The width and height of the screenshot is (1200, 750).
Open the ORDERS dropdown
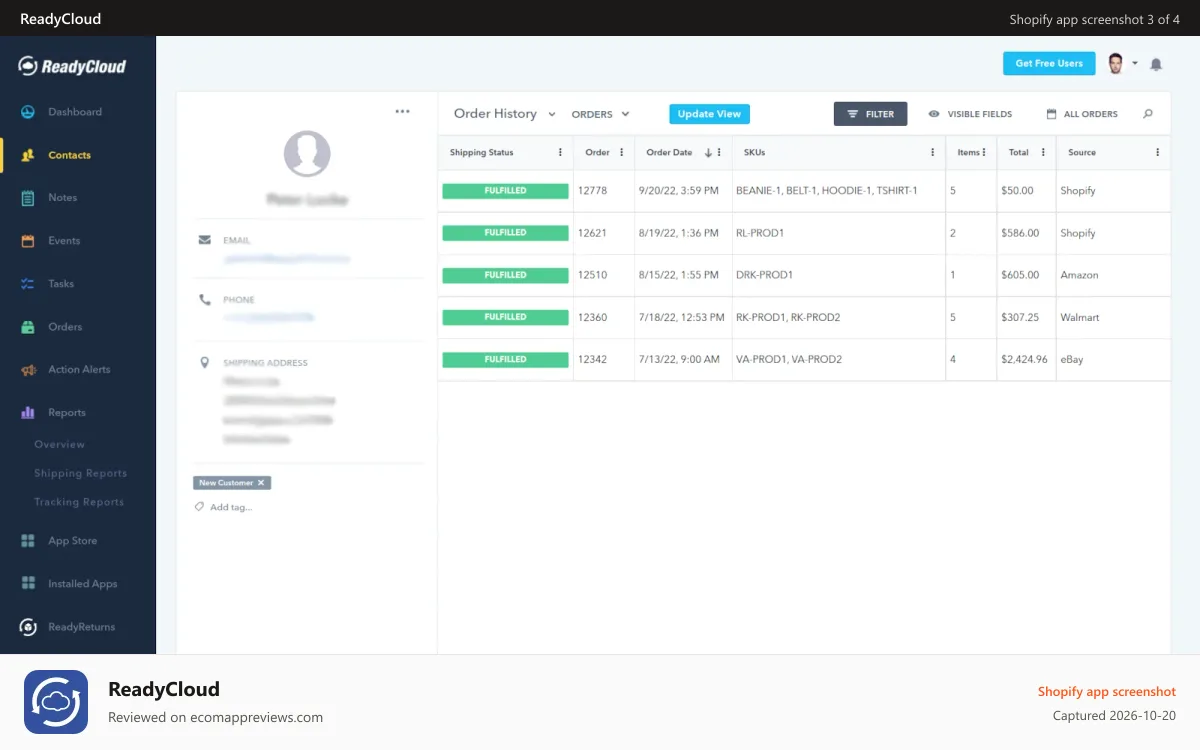[601, 114]
